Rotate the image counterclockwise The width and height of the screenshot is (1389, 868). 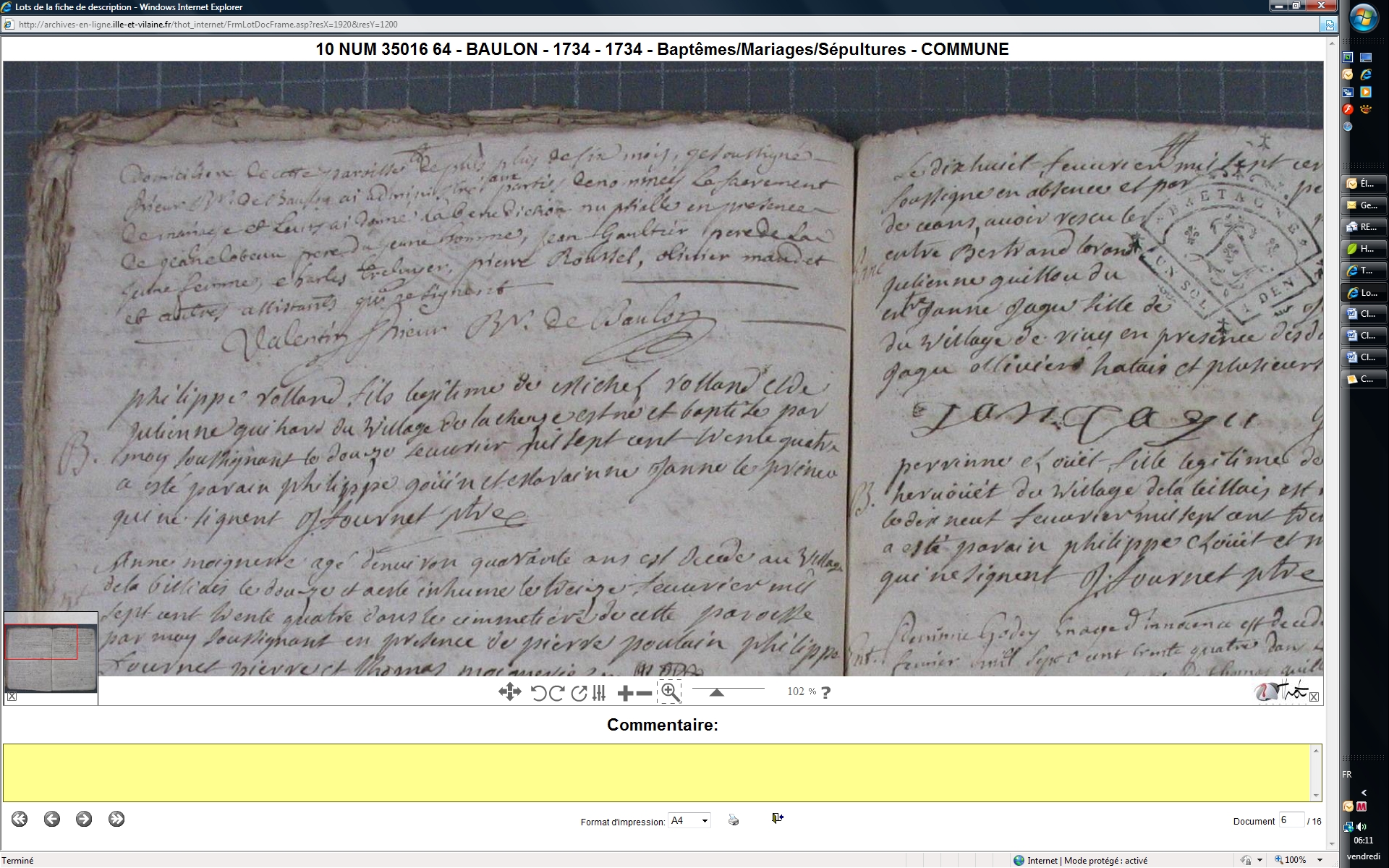538,693
